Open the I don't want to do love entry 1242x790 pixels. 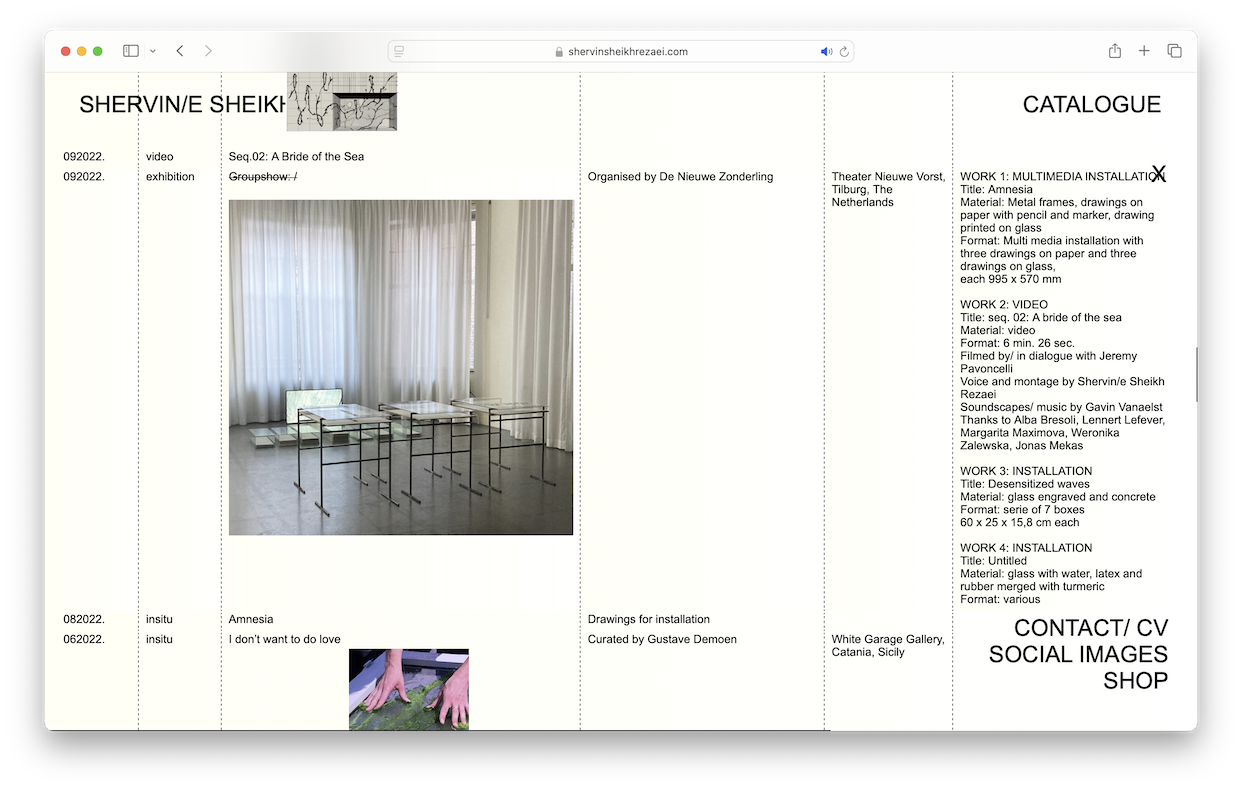tap(284, 639)
